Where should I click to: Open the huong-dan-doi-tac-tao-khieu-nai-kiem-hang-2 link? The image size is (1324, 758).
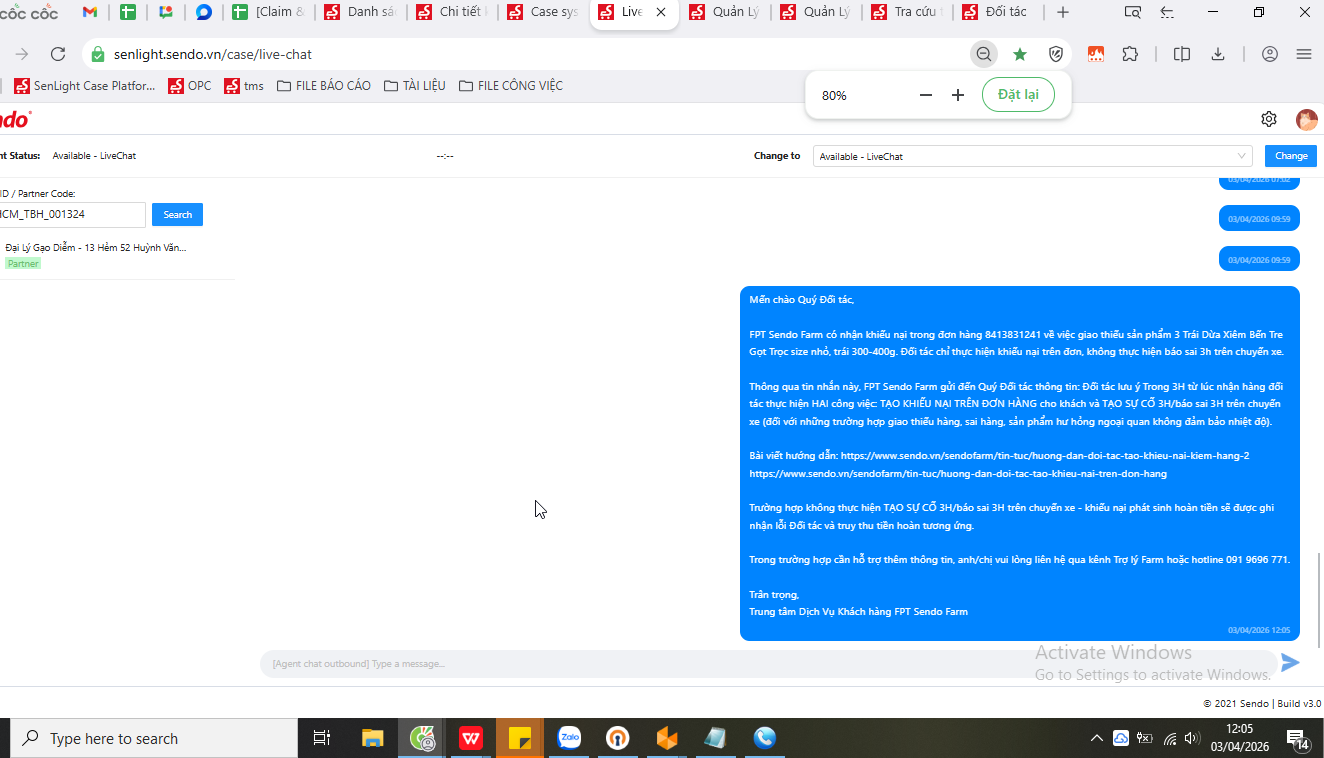(1045, 455)
